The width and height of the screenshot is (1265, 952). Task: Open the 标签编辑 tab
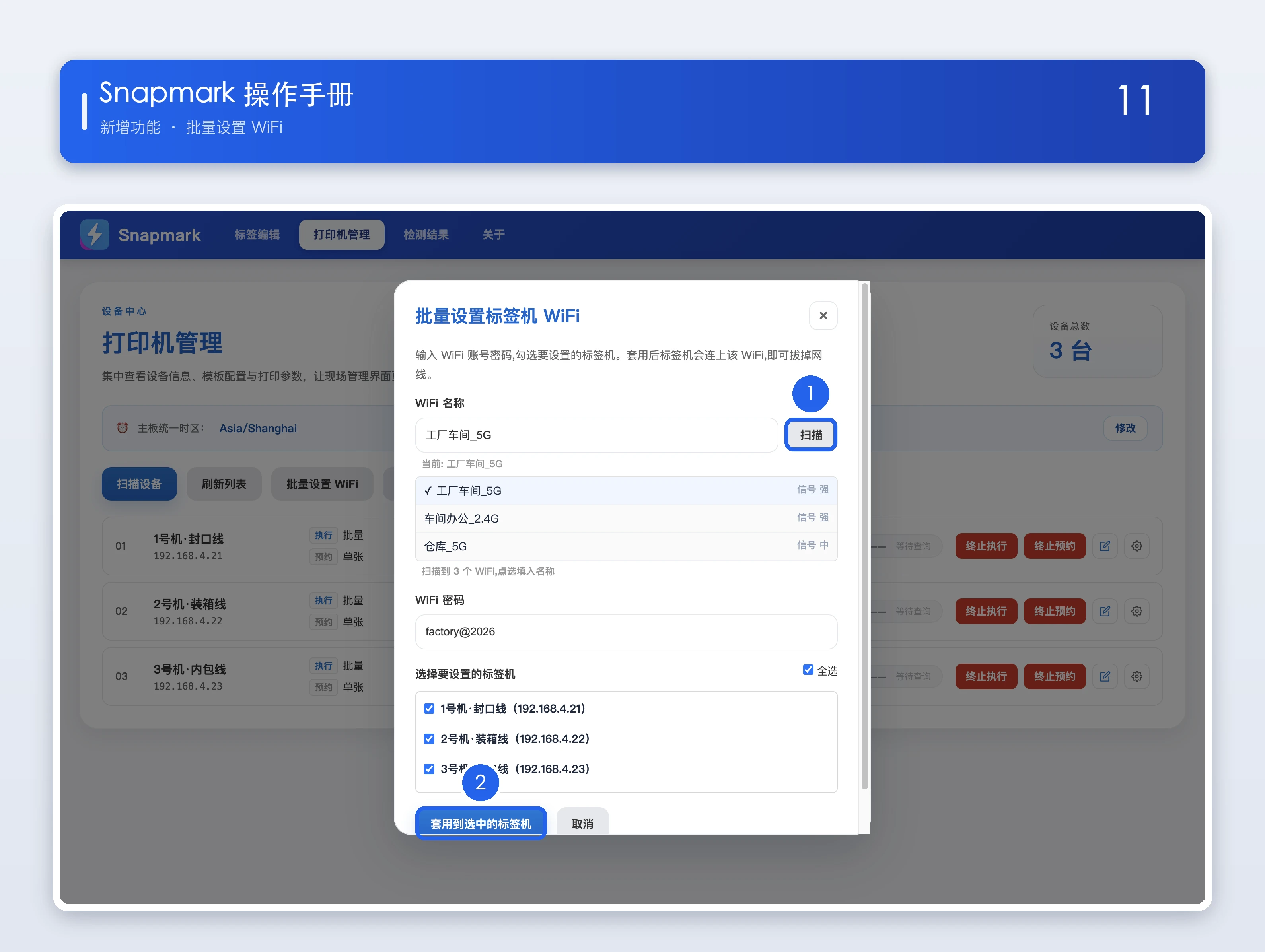pyautogui.click(x=257, y=235)
